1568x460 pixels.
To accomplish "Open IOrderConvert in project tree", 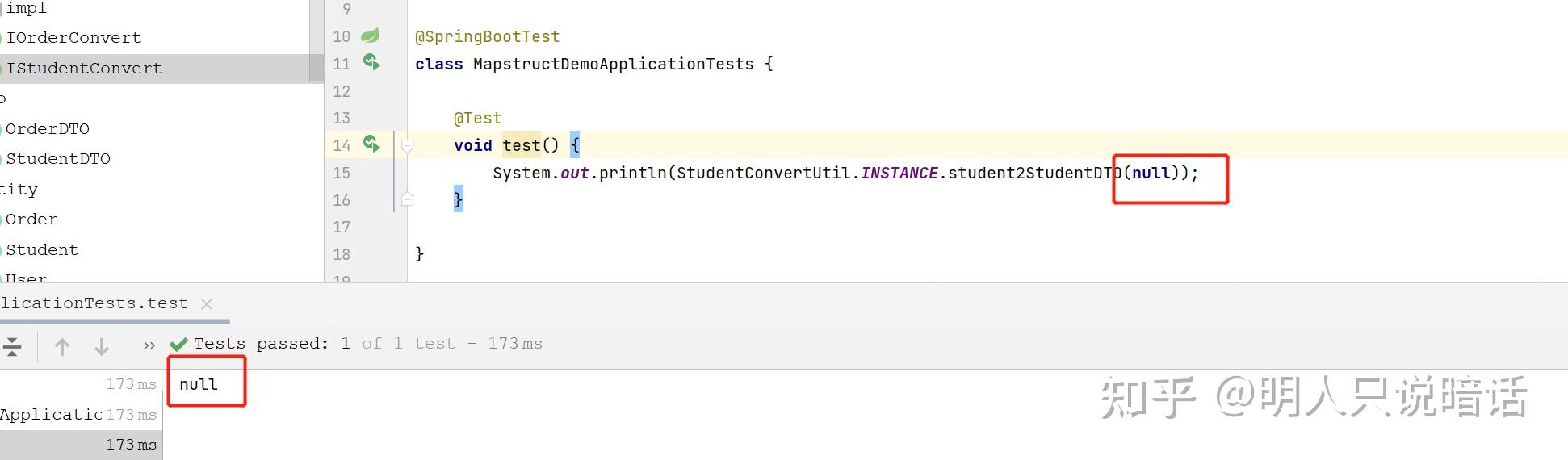I will (73, 38).
